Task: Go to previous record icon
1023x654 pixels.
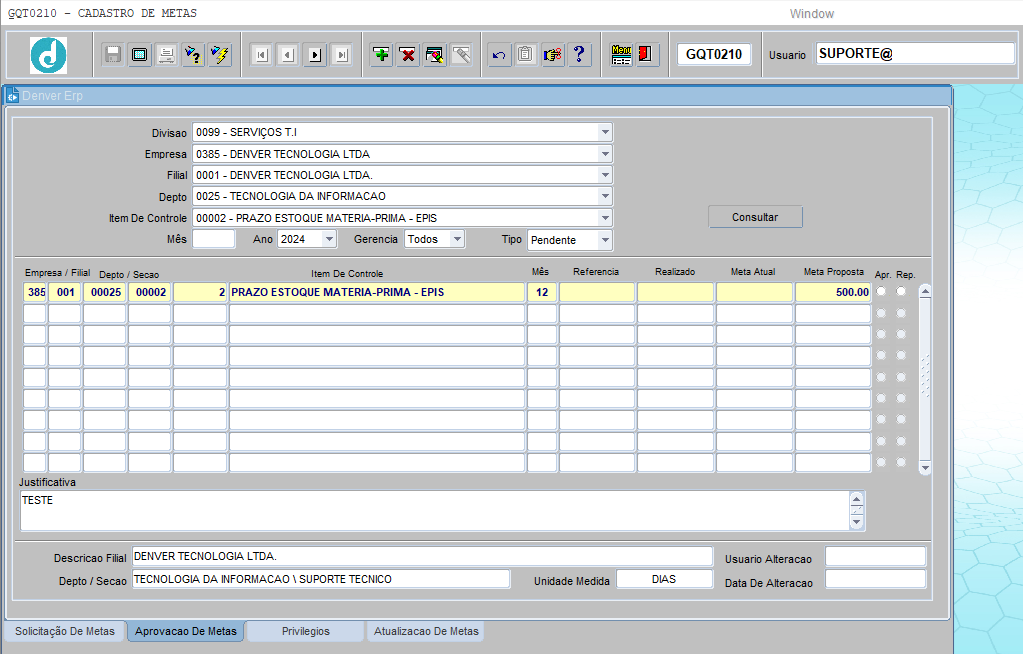Action: pos(288,55)
